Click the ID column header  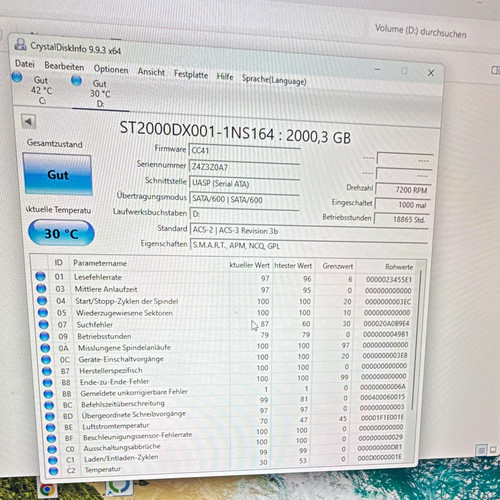click(x=59, y=263)
